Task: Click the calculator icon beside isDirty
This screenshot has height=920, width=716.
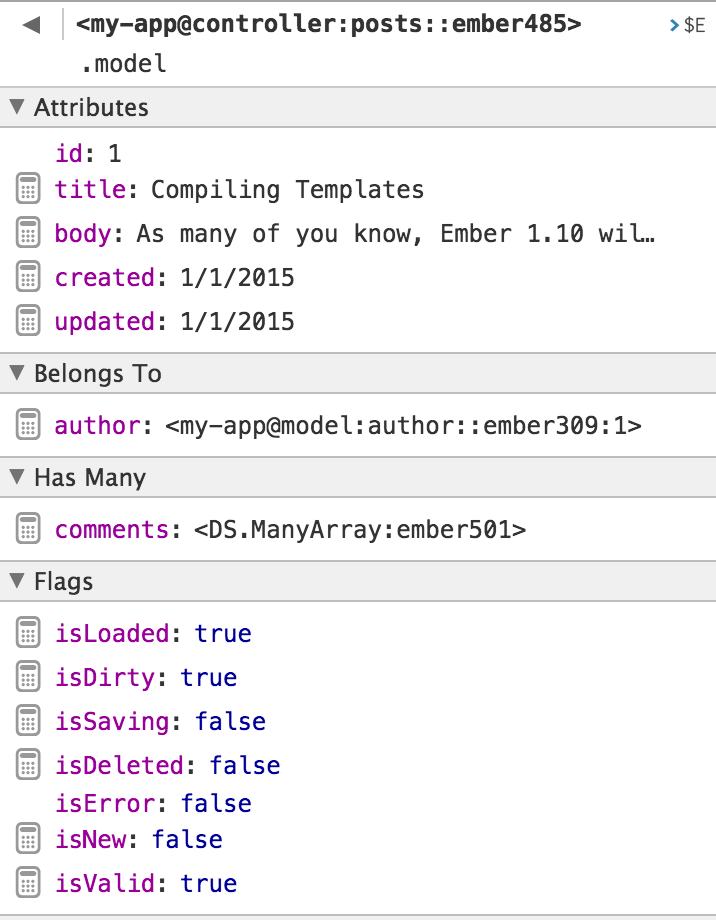Action: pos(28,677)
